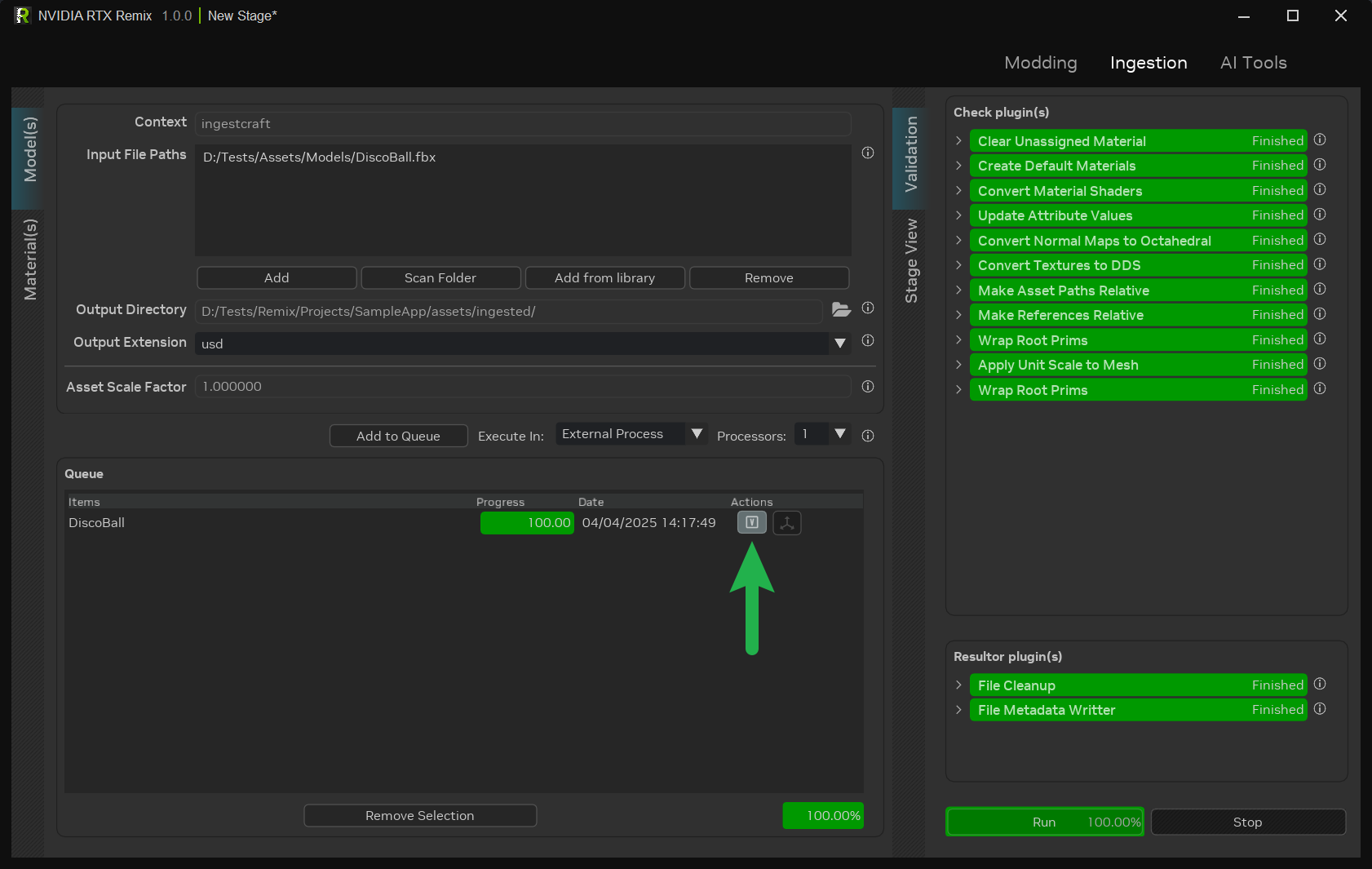The image size is (1372, 869).
Task: Click the validation icon in DiscoBall's Actions
Action: (751, 522)
